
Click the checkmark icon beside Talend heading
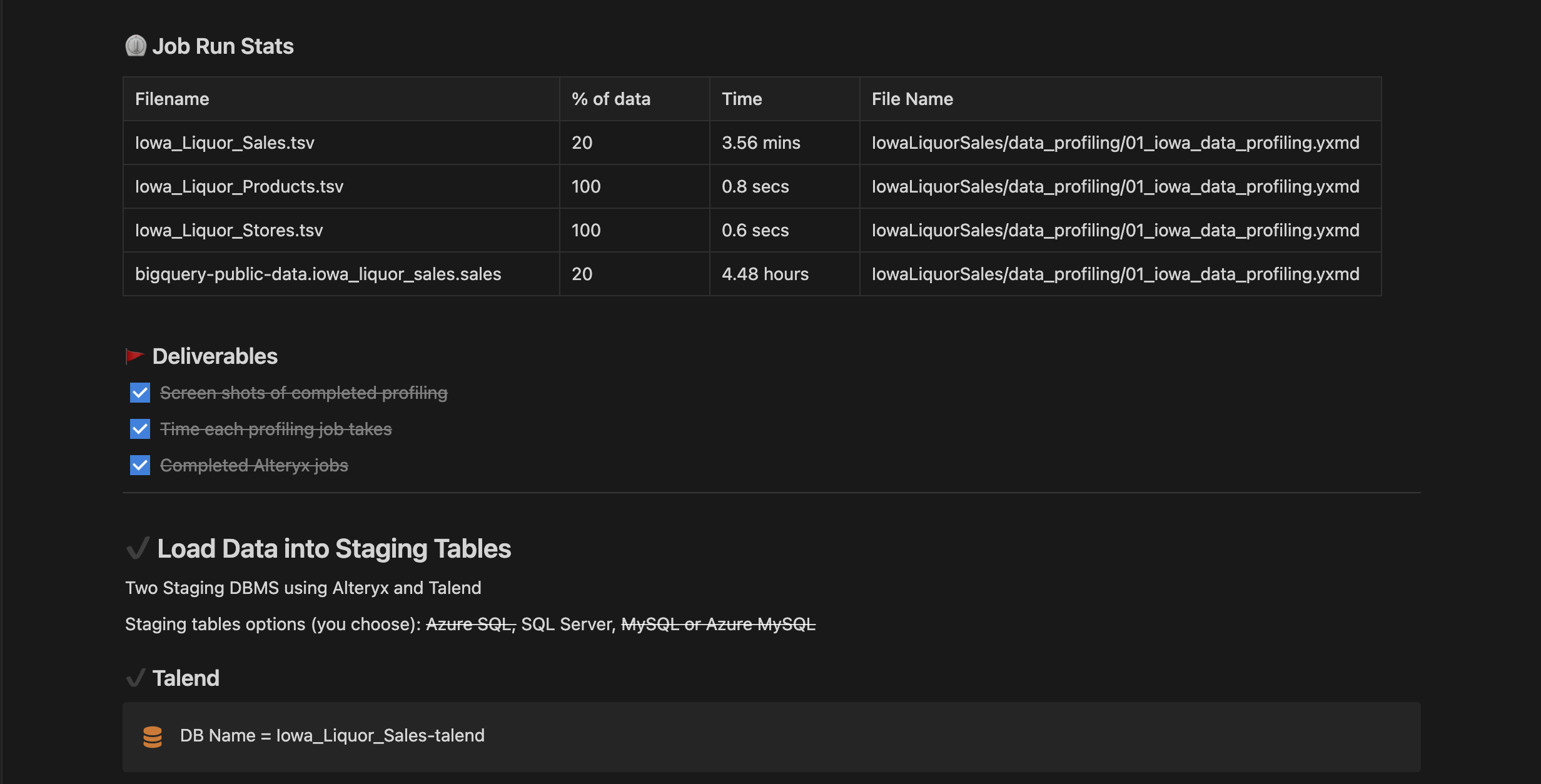[x=136, y=678]
